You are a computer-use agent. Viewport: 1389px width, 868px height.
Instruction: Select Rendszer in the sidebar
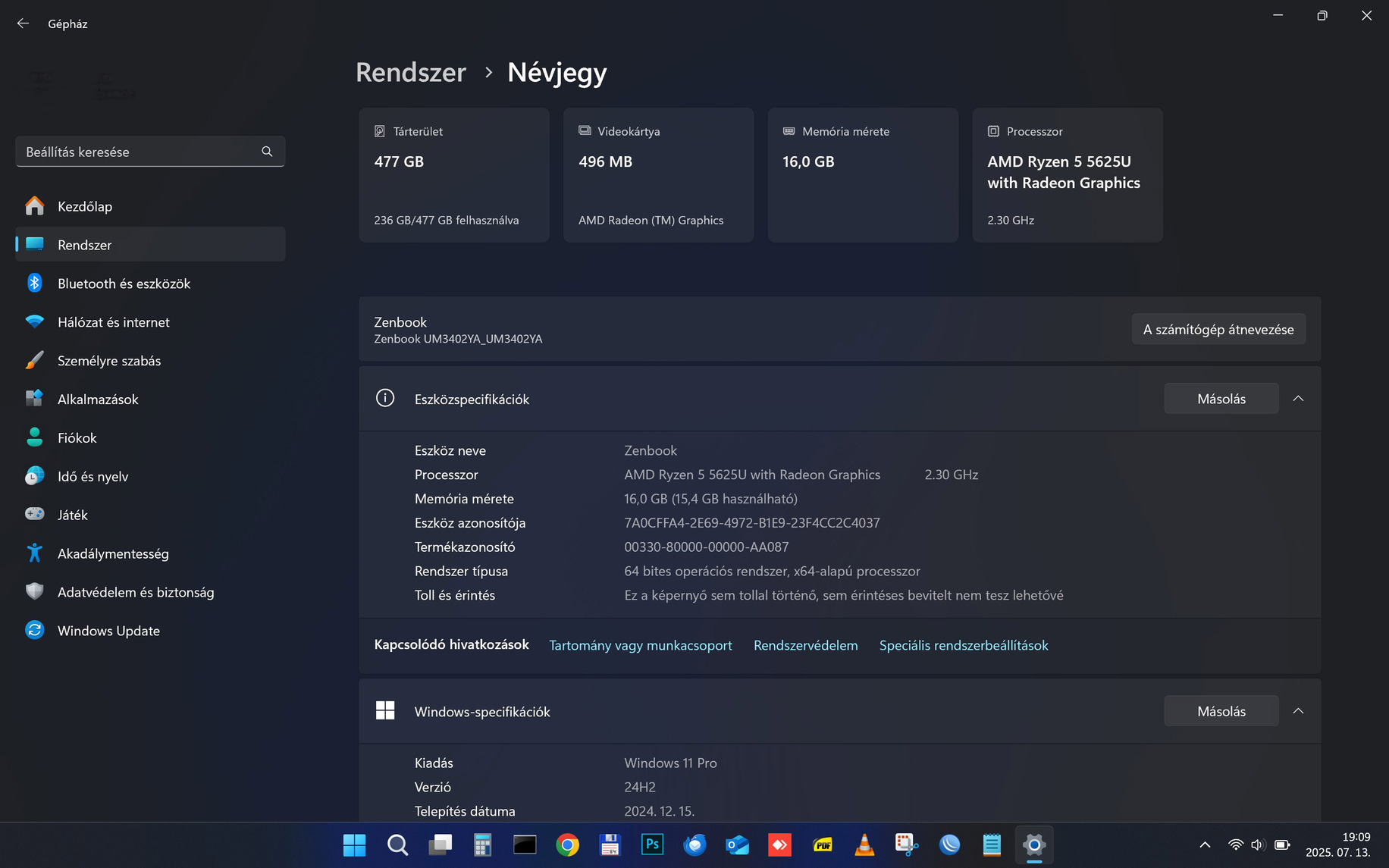(150, 245)
